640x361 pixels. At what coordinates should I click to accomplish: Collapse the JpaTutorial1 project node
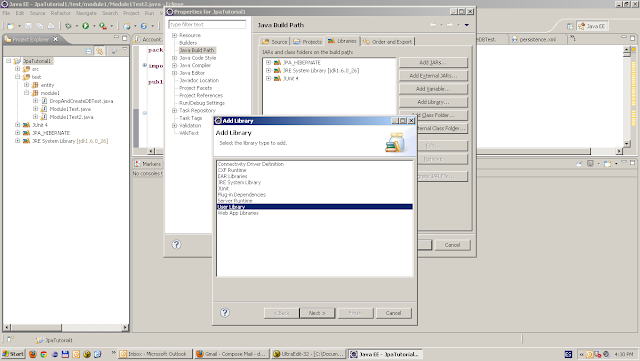click(x=9, y=61)
